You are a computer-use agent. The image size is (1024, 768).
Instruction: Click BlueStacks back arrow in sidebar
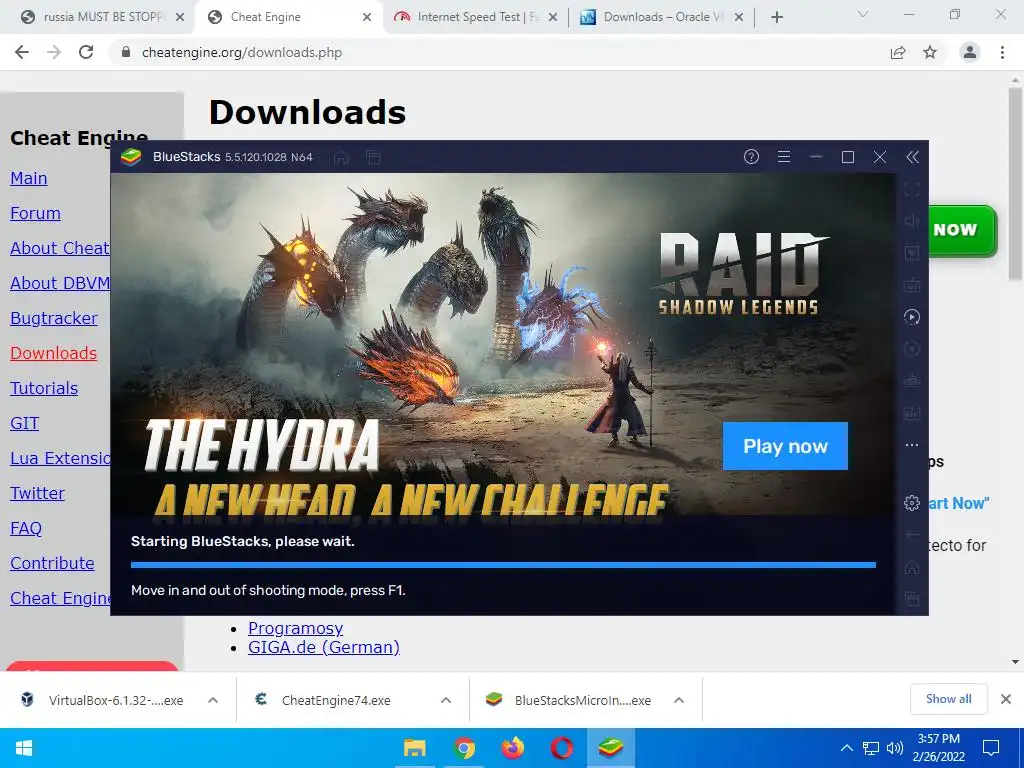pos(912,534)
